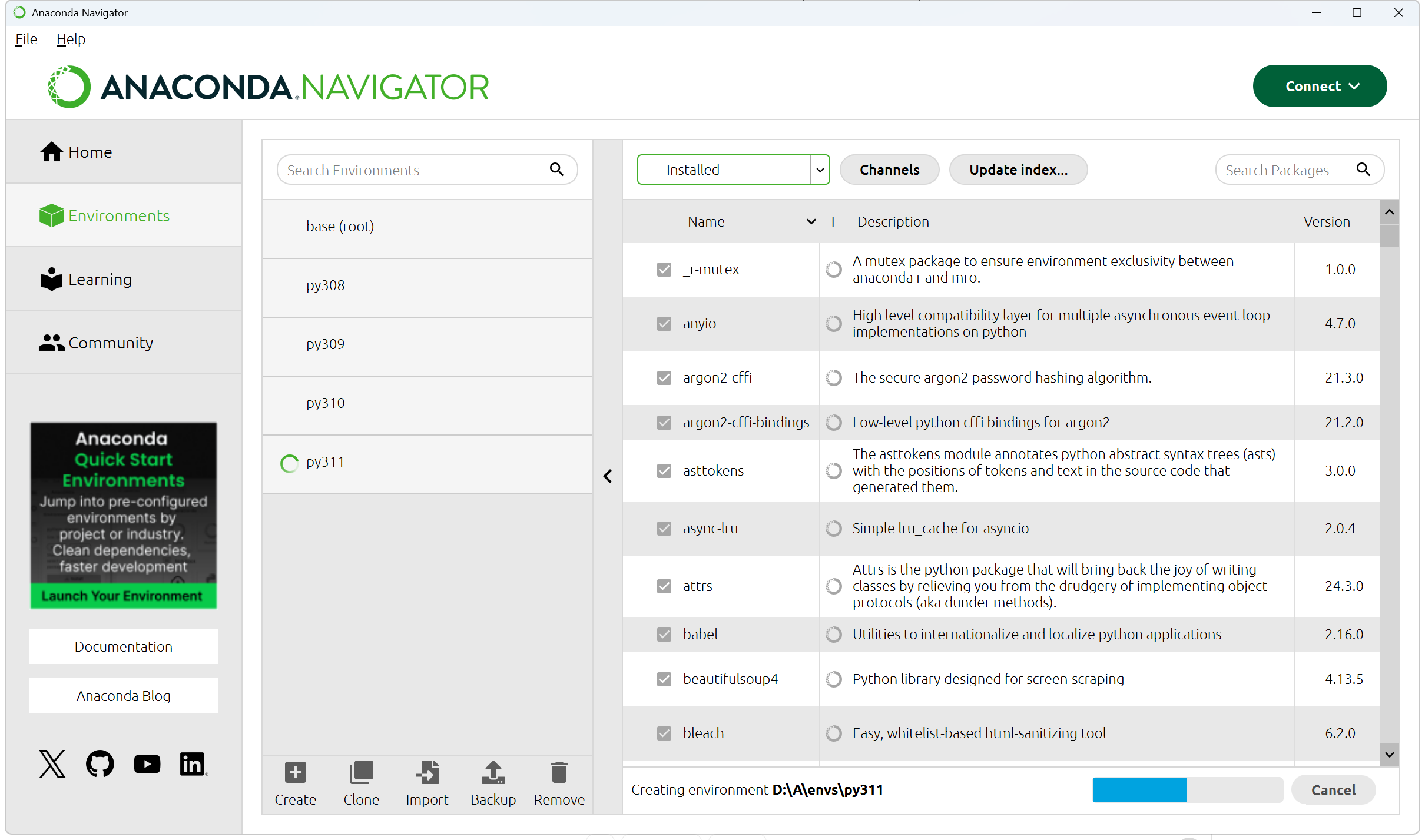Click the package list scrollbar up arrow
This screenshot has height=840, width=1425.
[1390, 212]
